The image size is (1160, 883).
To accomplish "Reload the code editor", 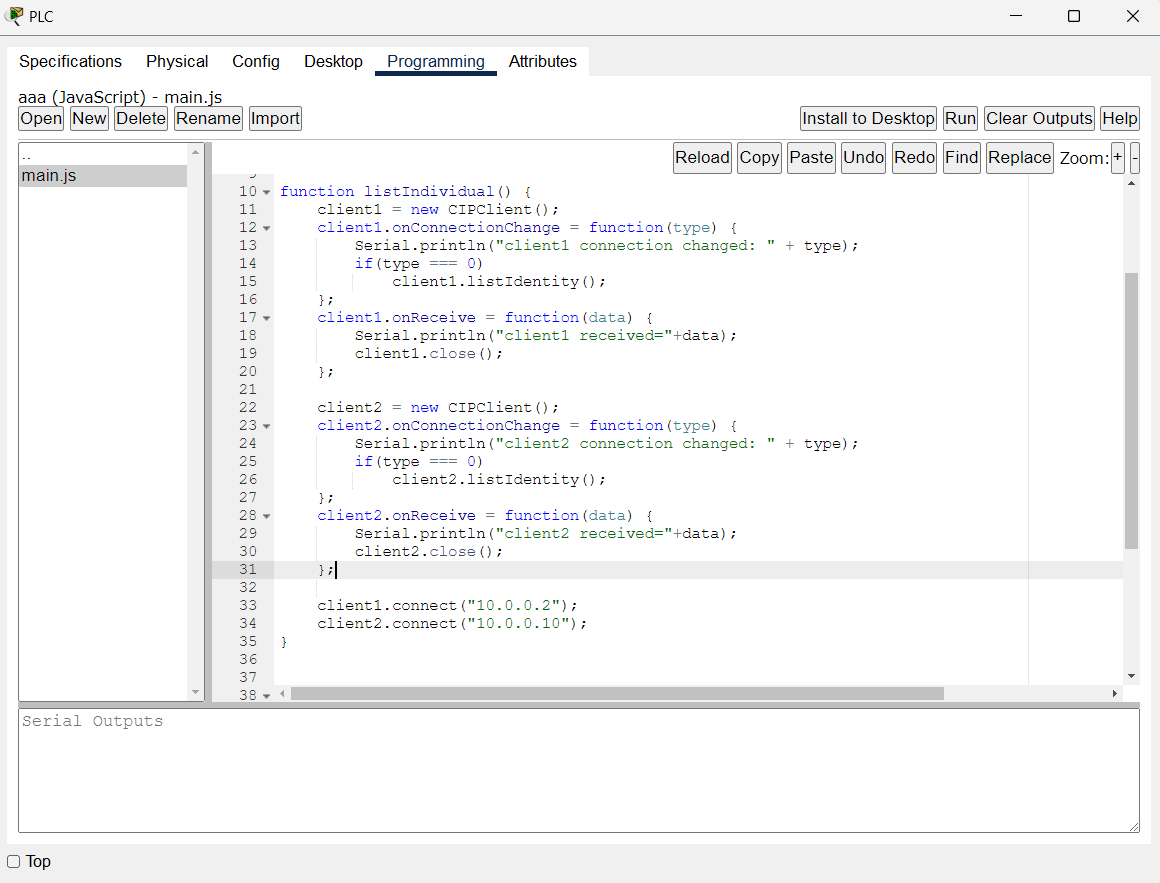I will click(x=702, y=157).
